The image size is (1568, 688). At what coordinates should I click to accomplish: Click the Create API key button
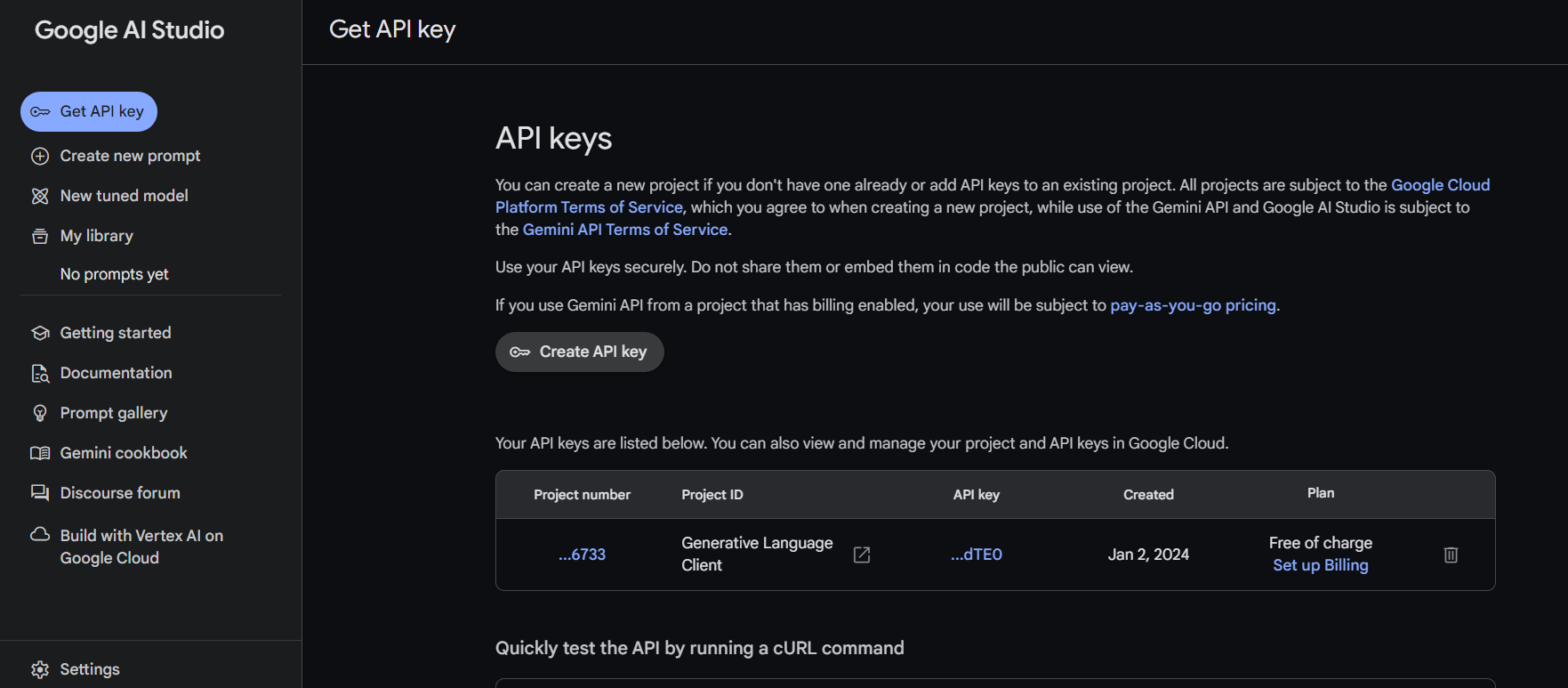pos(580,352)
